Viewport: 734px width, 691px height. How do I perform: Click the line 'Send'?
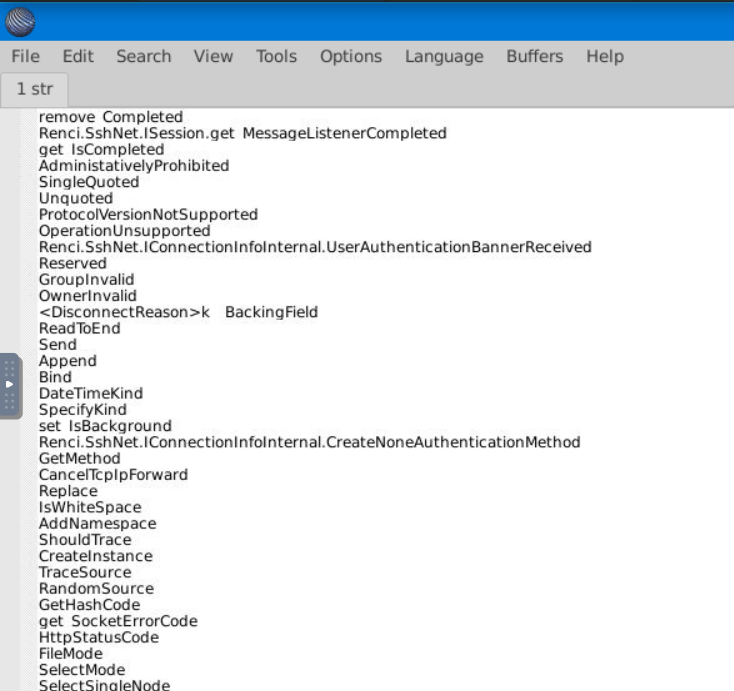click(58, 345)
